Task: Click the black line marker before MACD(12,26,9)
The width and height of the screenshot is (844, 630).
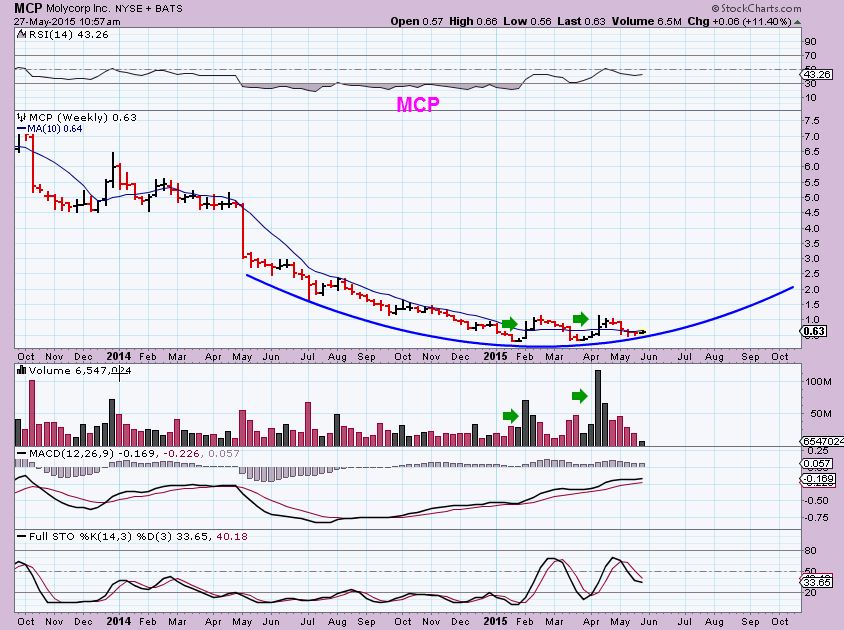Action: point(22,453)
